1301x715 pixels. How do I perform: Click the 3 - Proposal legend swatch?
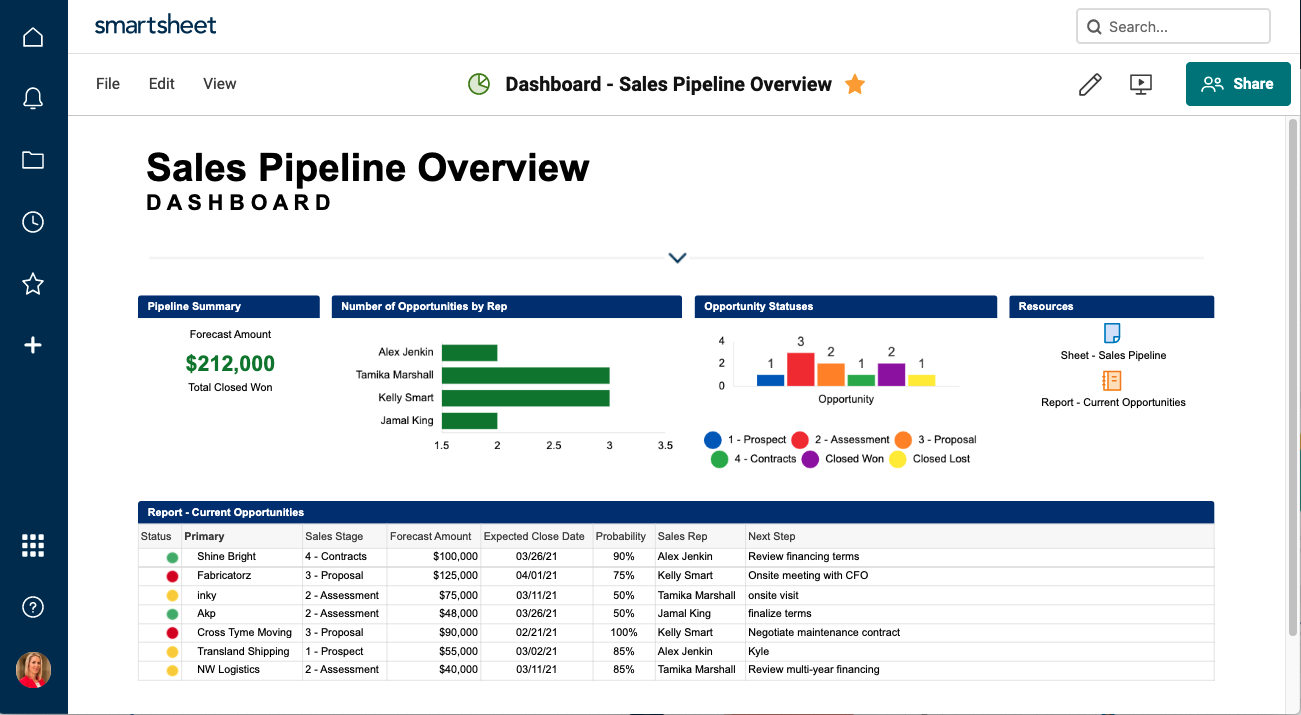click(903, 440)
